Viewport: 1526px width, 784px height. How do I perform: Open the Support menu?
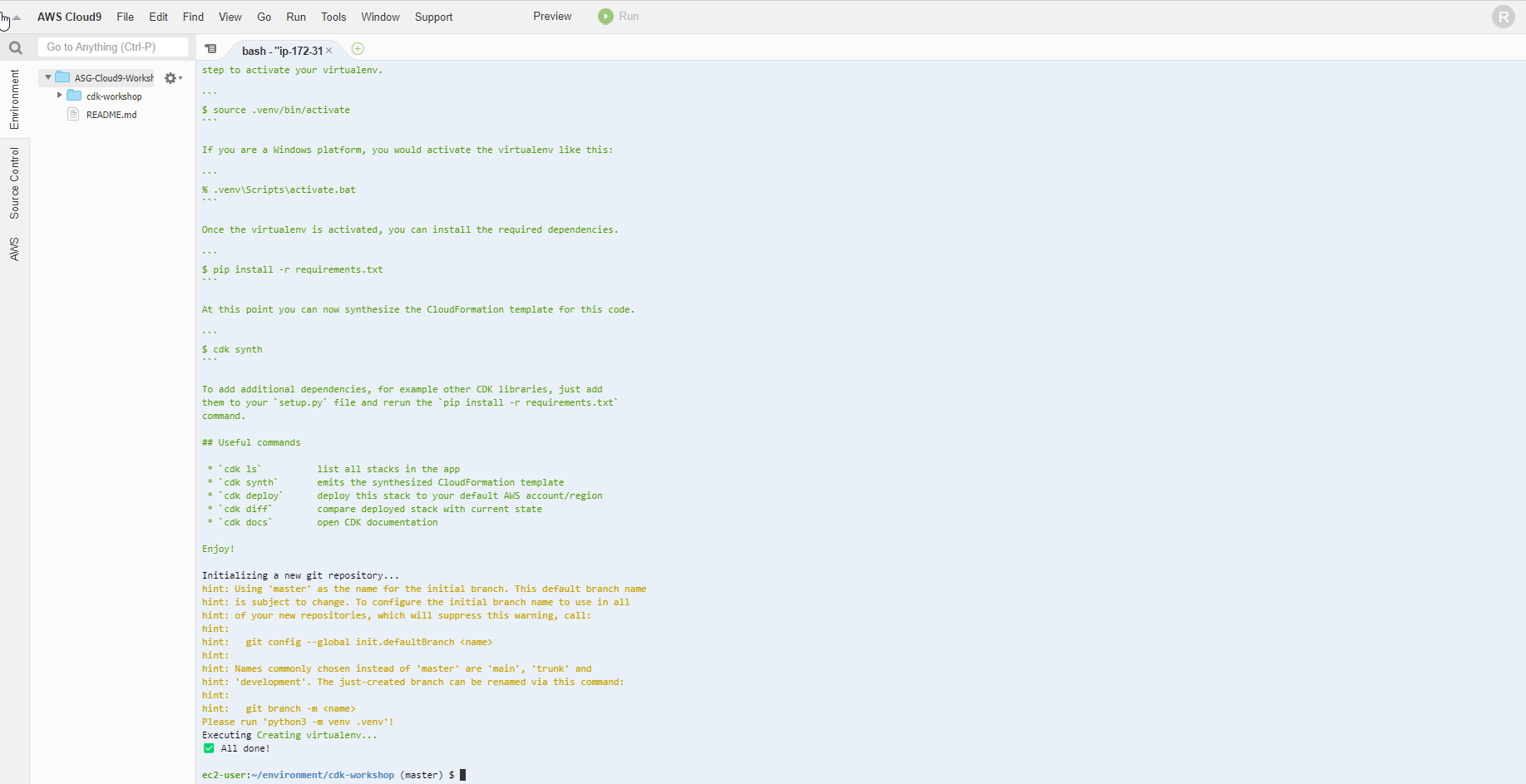tap(433, 17)
